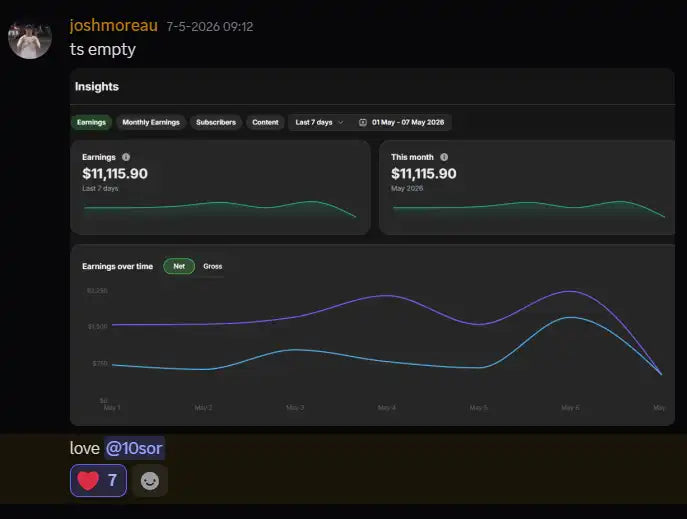Image resolution: width=687 pixels, height=519 pixels.
Task: Click the chevron next to Last 7 days
Action: [341, 122]
